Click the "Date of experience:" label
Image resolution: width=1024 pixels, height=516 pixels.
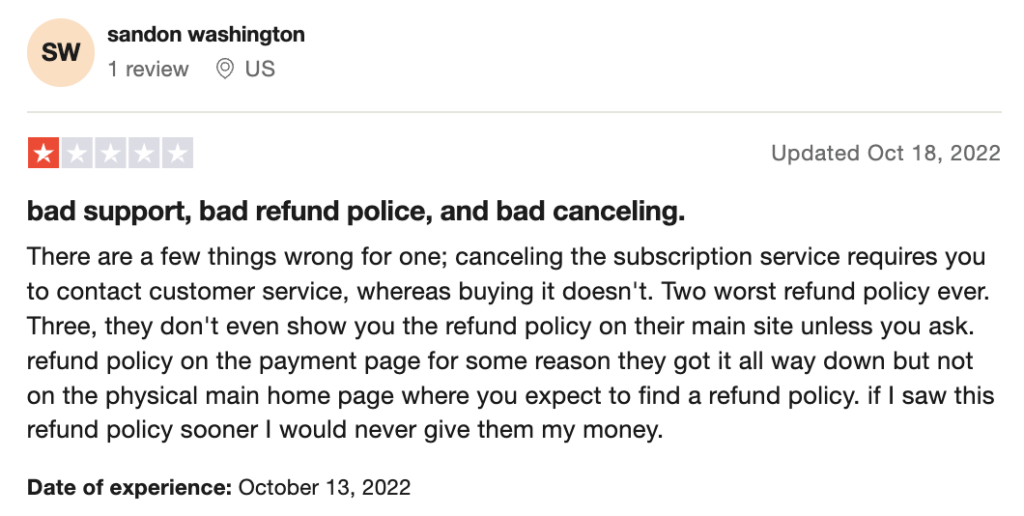(x=129, y=488)
